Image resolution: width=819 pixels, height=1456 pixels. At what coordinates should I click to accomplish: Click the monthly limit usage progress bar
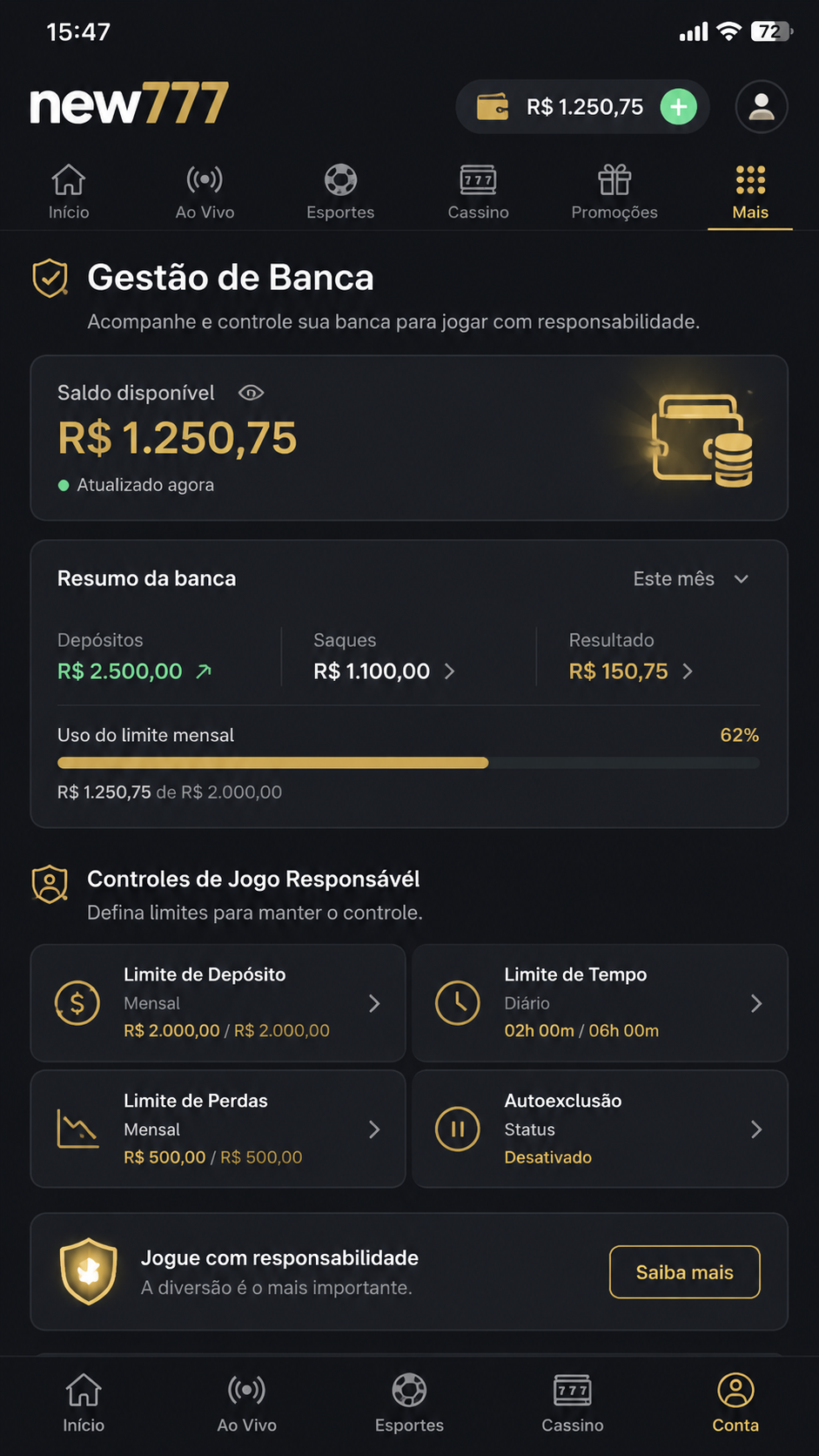[408, 763]
